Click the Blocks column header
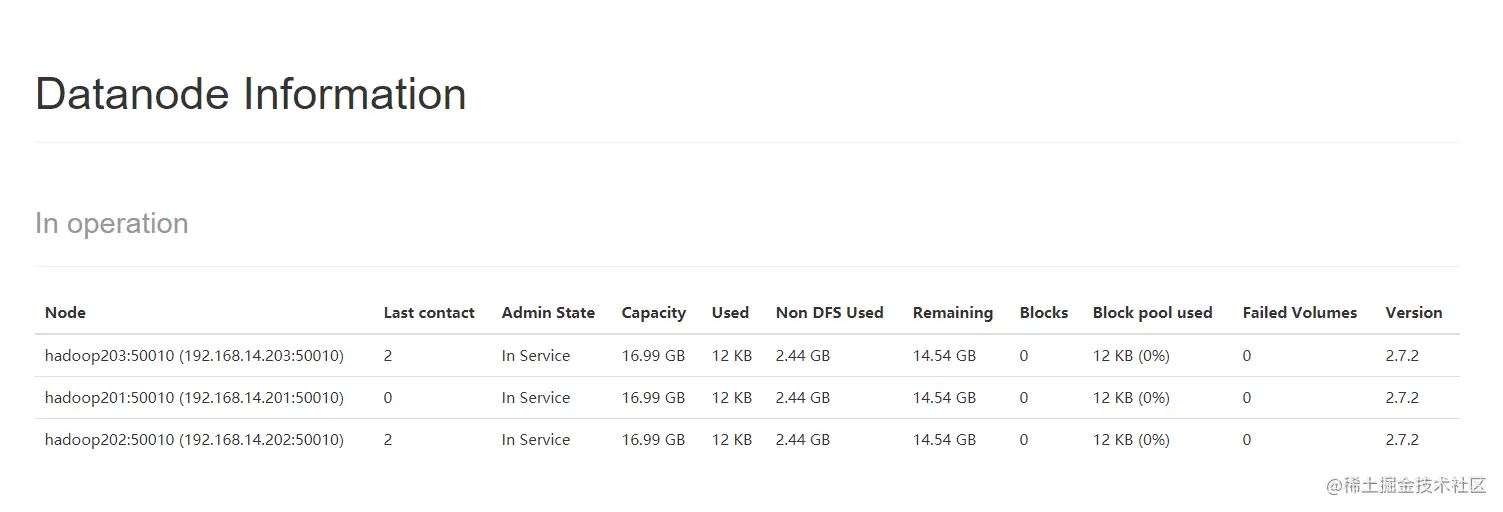The width and height of the screenshot is (1503, 512). 1044,313
